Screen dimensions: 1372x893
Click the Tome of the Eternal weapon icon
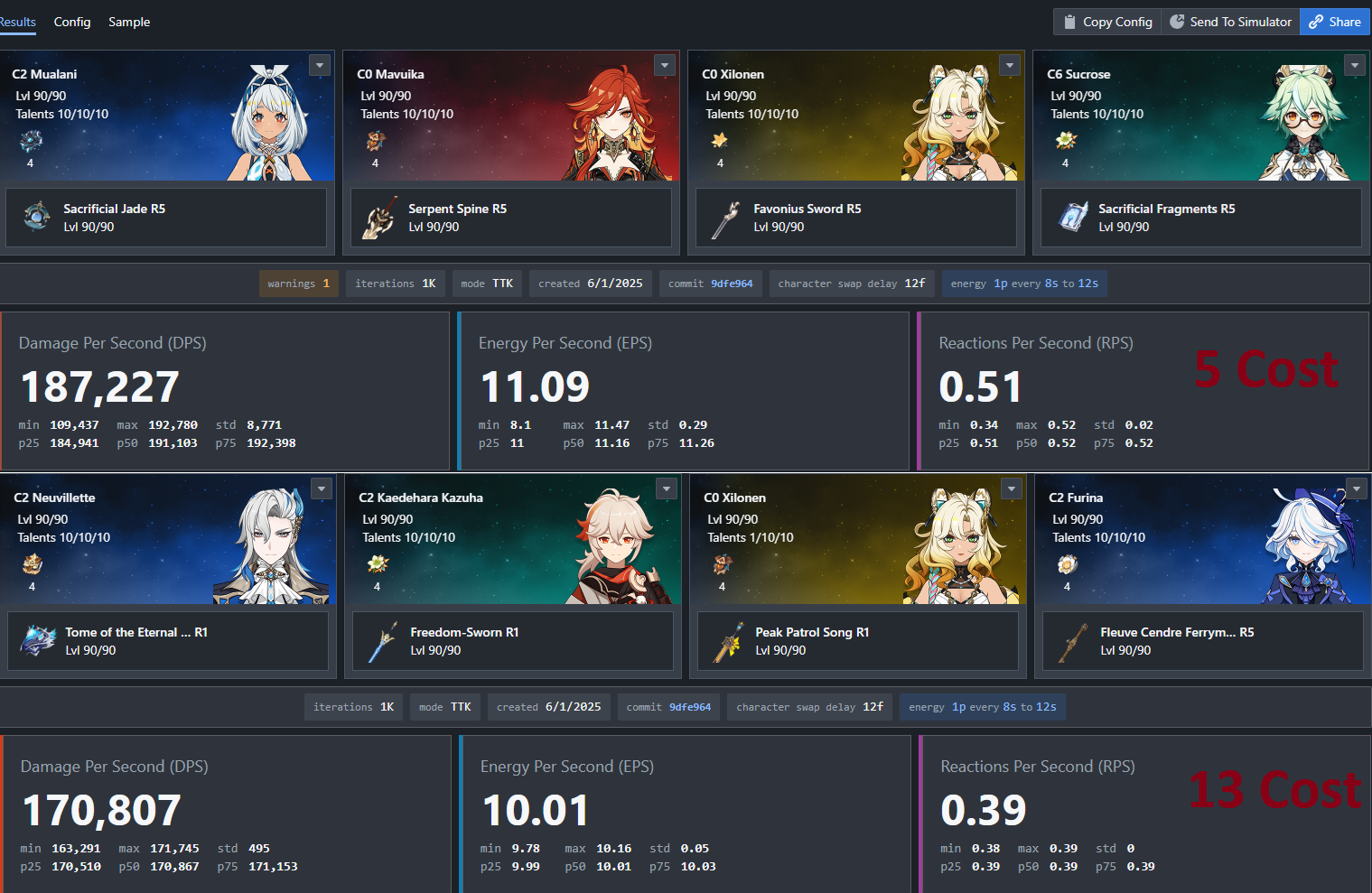39,640
